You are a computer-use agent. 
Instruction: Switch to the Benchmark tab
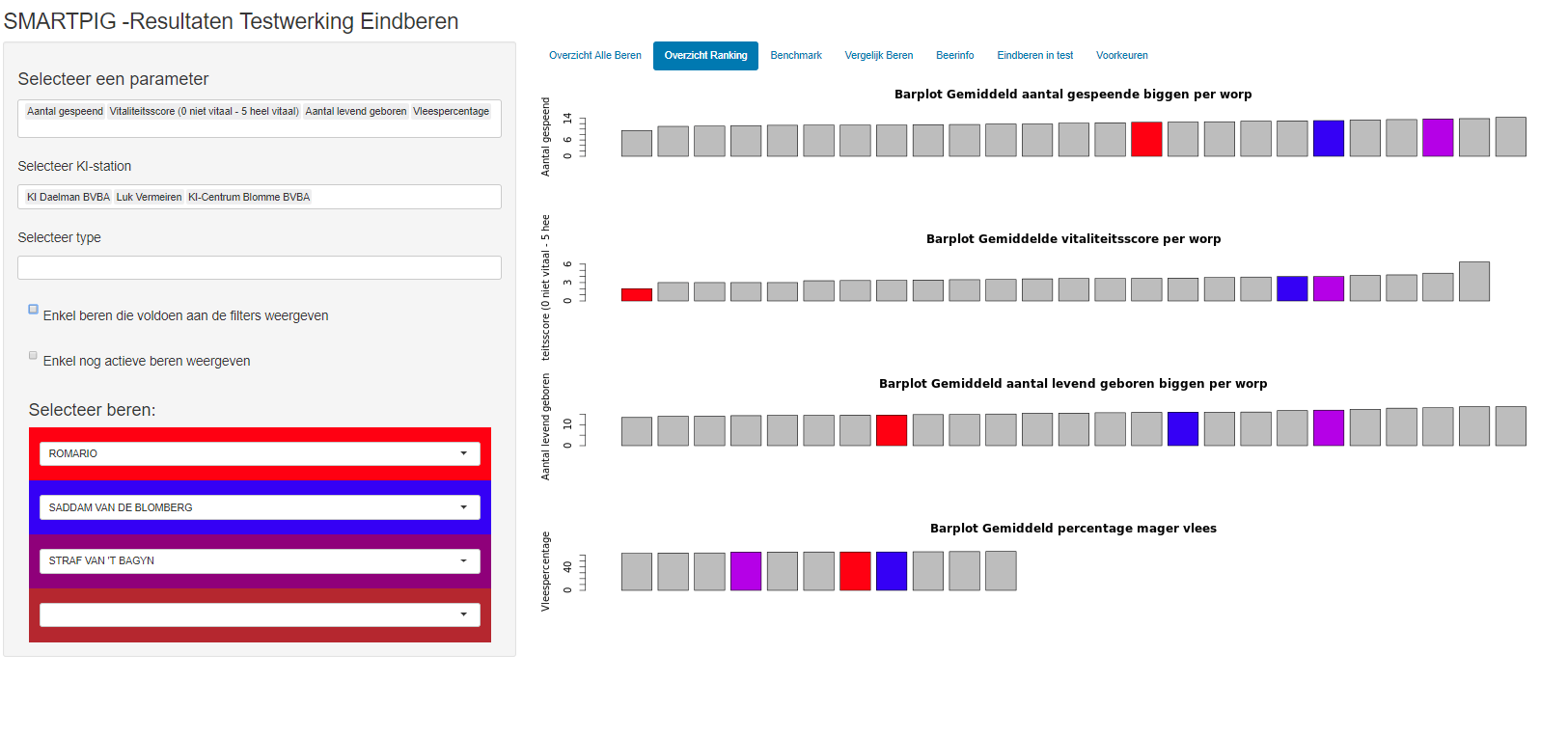click(795, 56)
